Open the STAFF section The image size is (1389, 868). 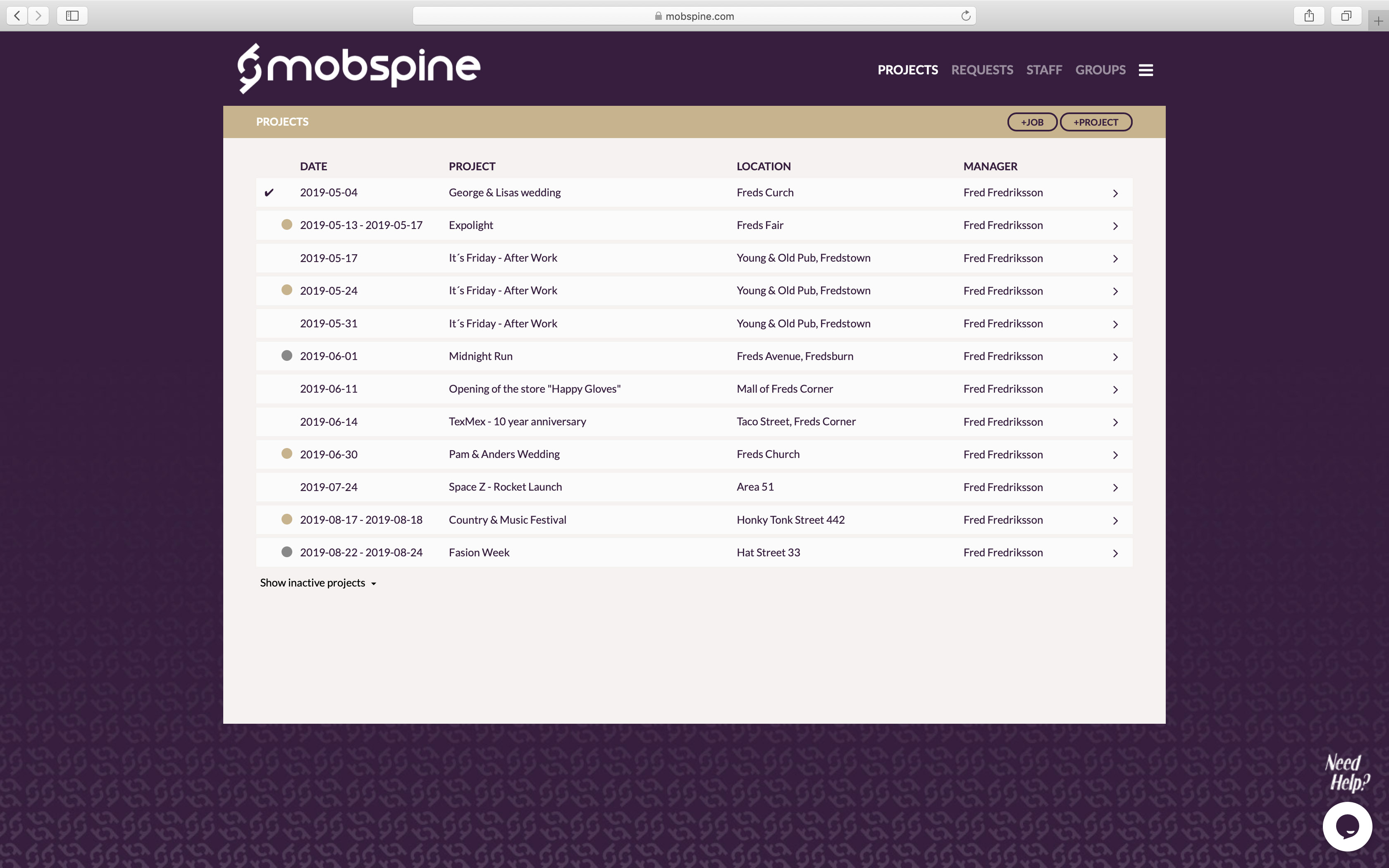tap(1044, 69)
